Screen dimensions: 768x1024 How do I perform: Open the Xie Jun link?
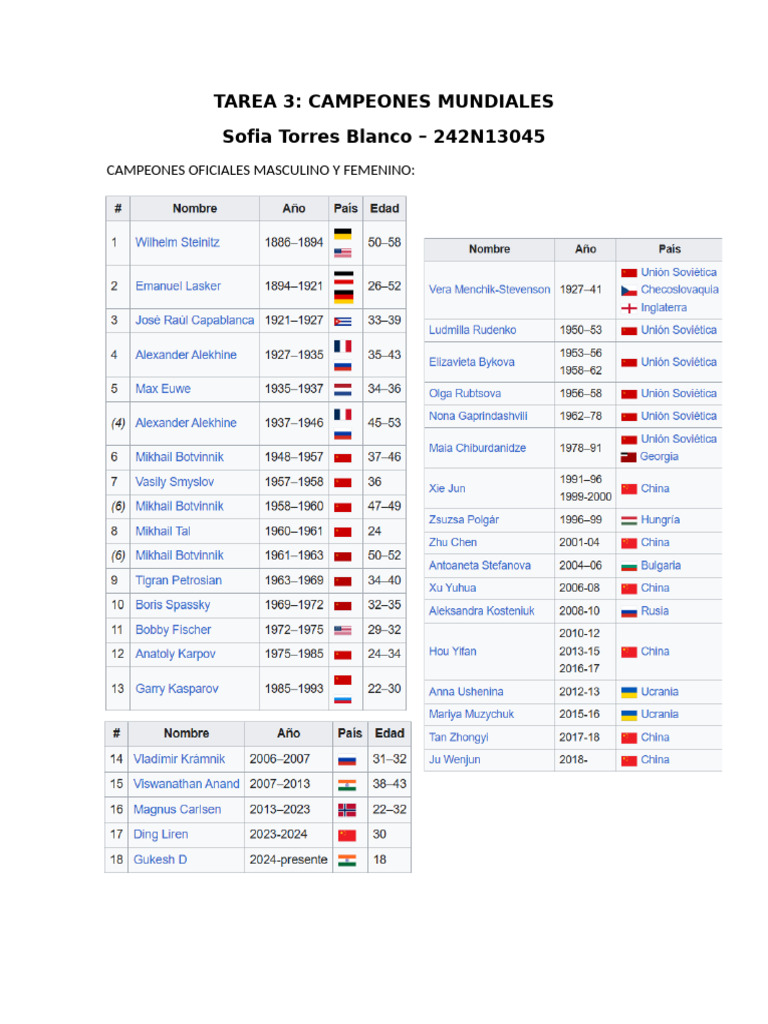(447, 488)
